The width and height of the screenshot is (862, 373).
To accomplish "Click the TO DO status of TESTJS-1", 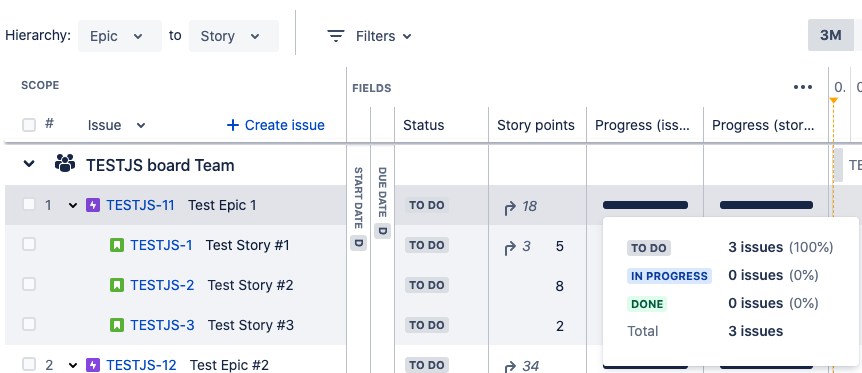I will 427,245.
